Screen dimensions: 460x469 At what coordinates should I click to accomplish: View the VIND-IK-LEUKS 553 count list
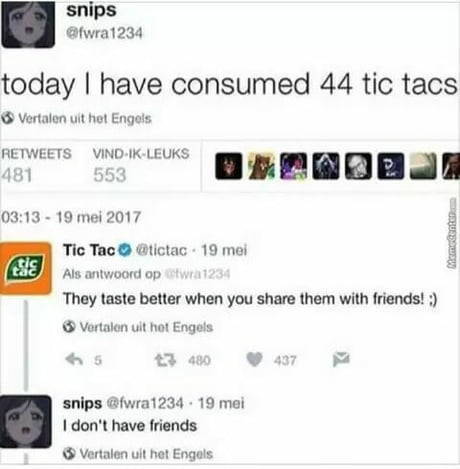tap(141, 165)
